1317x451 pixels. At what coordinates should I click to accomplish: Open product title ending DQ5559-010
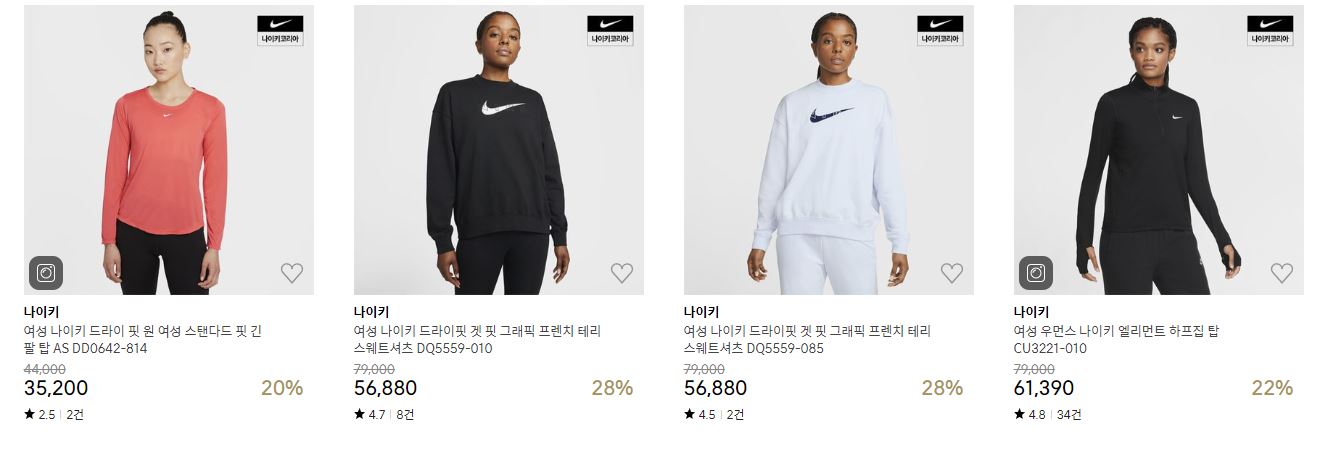tap(477, 340)
